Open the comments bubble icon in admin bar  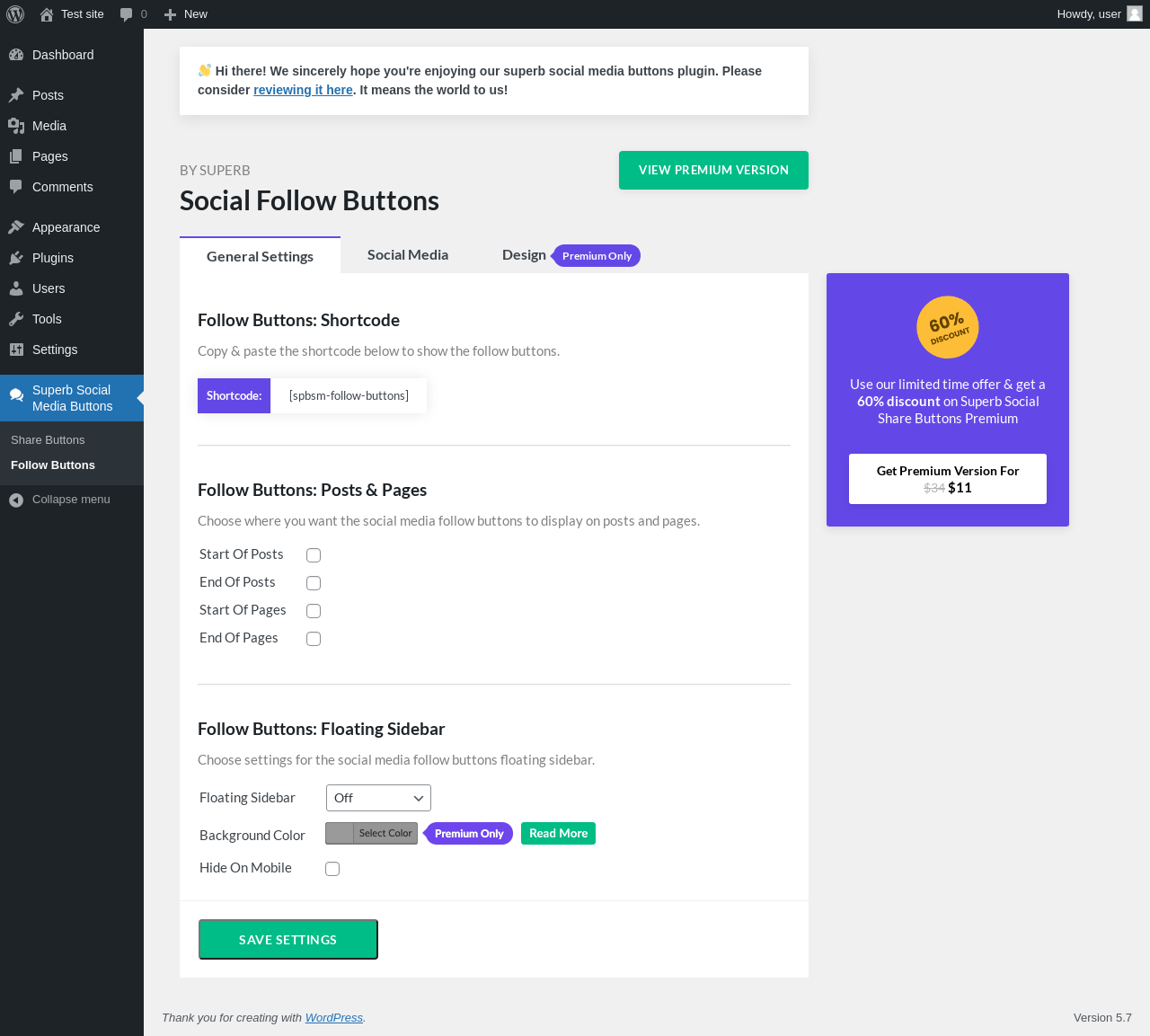click(x=127, y=14)
